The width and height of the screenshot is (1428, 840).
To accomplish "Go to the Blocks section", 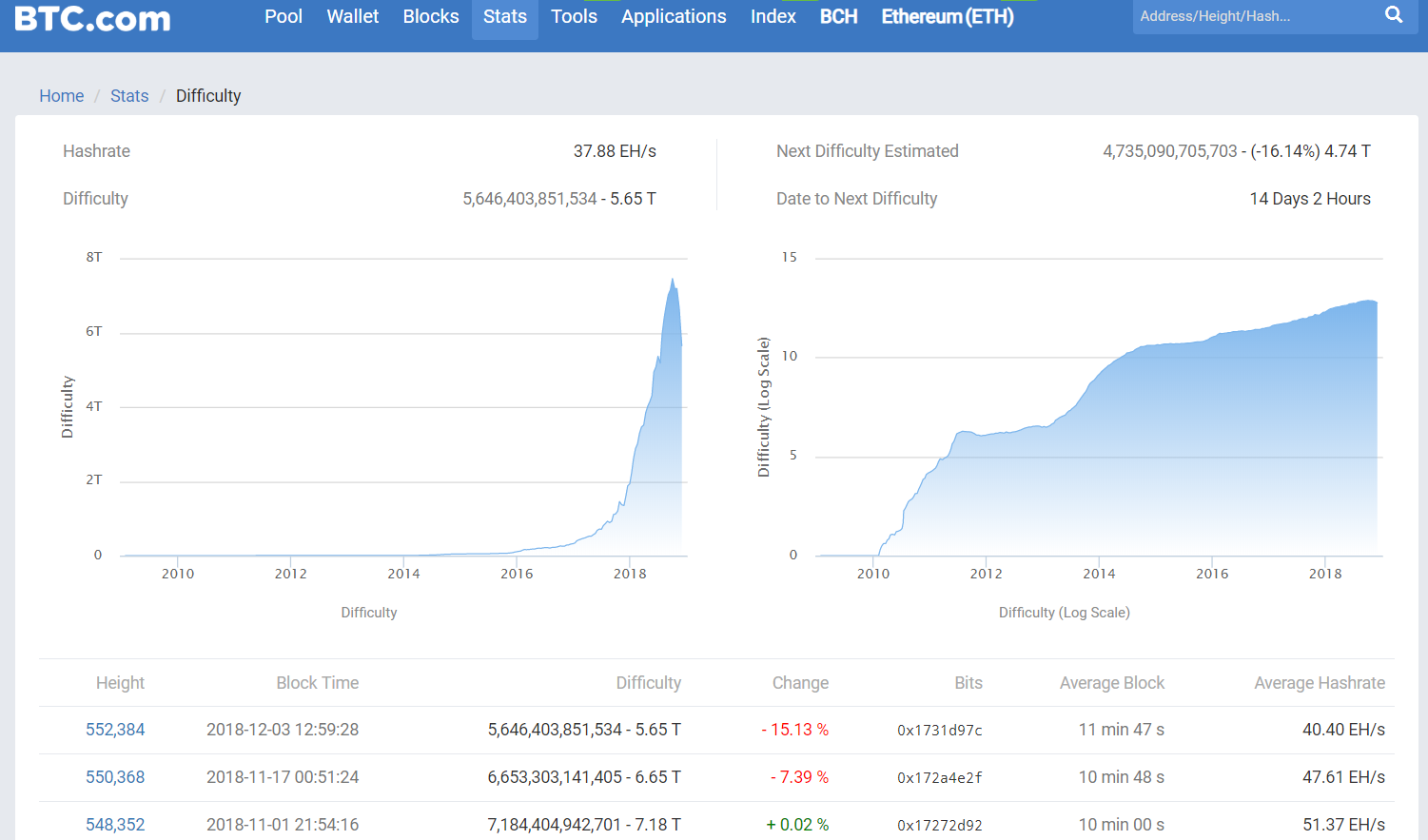I will 430,16.
